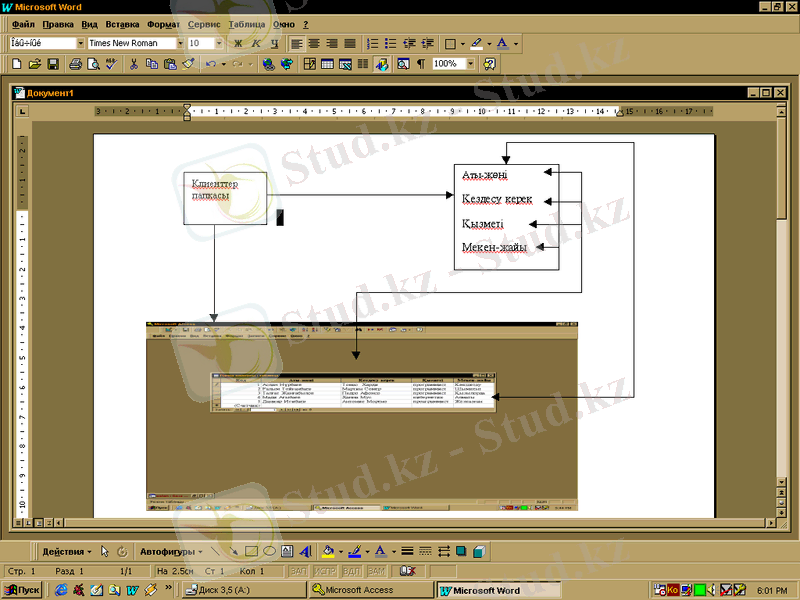This screenshot has height=600, width=800.
Task: Insert WordArt from the drawing toolbar
Action: click(x=304, y=551)
